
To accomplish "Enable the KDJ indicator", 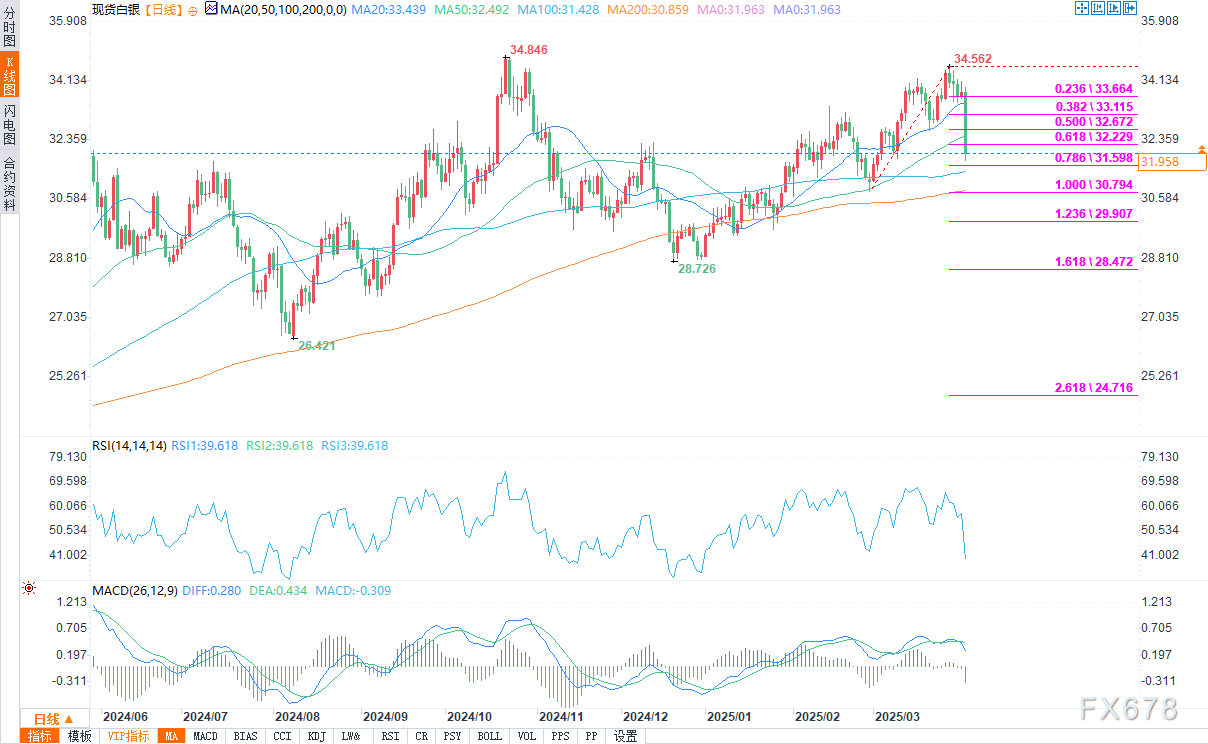I will pos(316,736).
